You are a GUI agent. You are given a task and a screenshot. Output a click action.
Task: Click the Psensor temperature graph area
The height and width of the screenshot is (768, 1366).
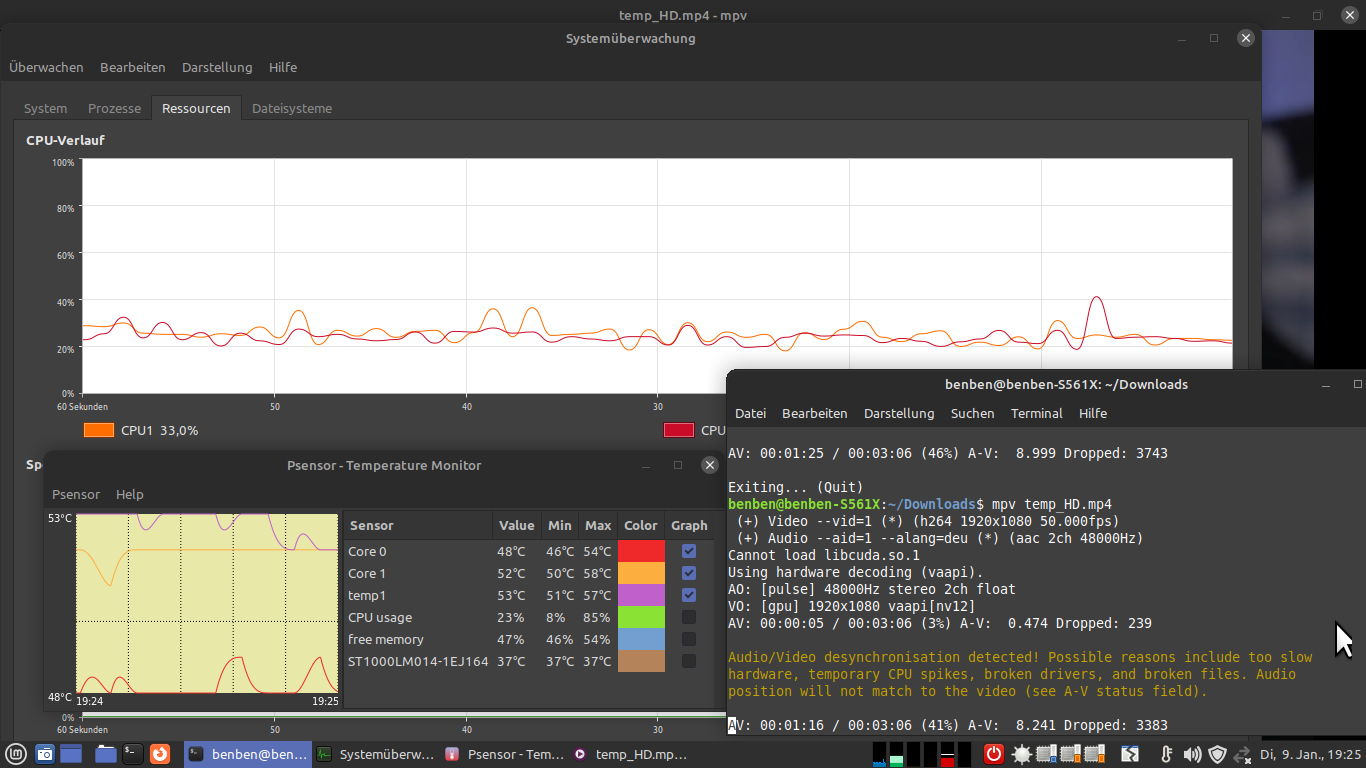click(207, 604)
